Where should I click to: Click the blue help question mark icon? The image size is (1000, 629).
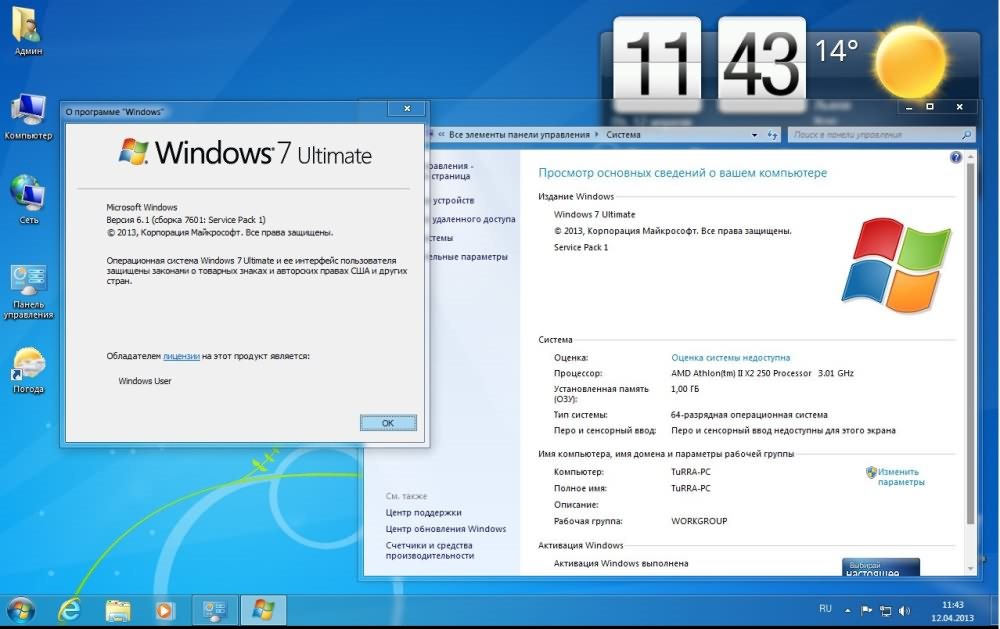click(x=956, y=157)
